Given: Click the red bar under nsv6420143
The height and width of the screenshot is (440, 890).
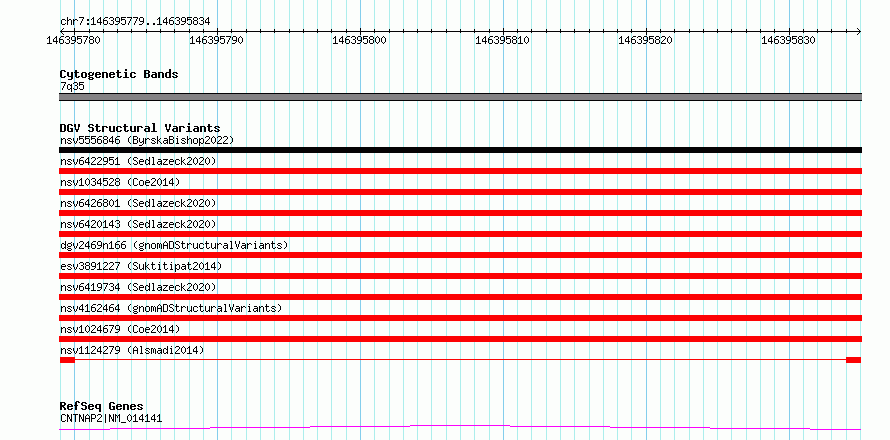Looking at the screenshot, I should click(x=460, y=234).
